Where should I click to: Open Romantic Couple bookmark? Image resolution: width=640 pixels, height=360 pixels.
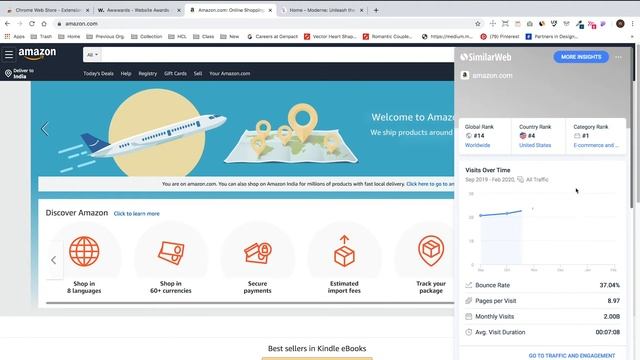point(387,37)
